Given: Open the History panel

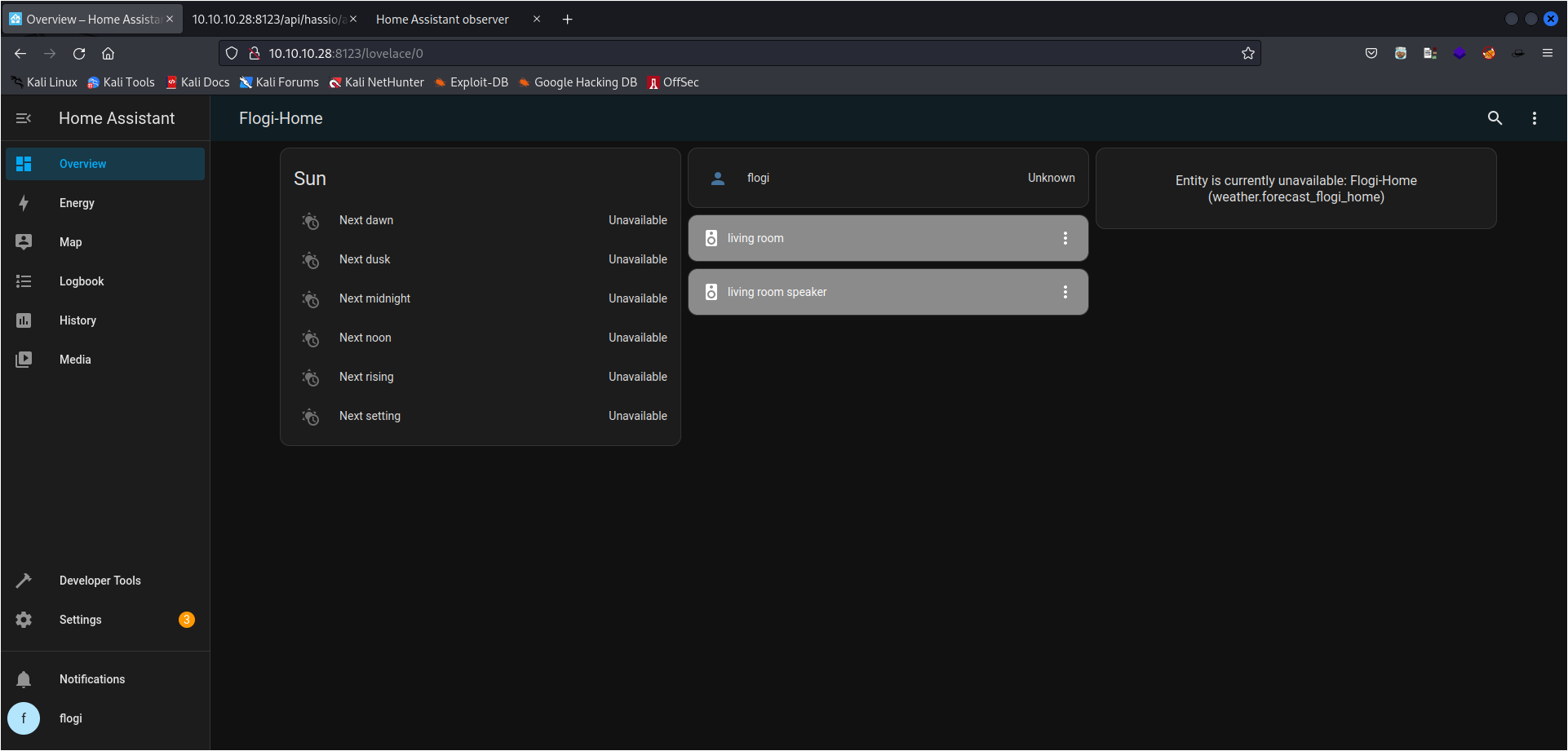Looking at the screenshot, I should [x=105, y=320].
